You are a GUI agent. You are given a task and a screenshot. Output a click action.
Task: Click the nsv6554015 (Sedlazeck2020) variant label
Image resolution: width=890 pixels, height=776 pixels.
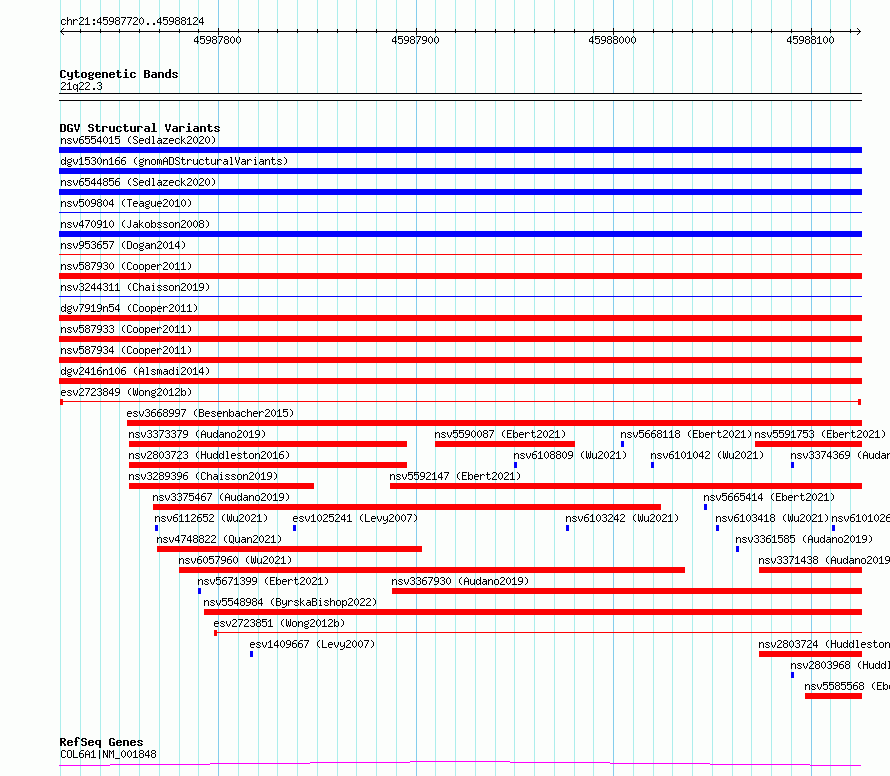click(138, 140)
